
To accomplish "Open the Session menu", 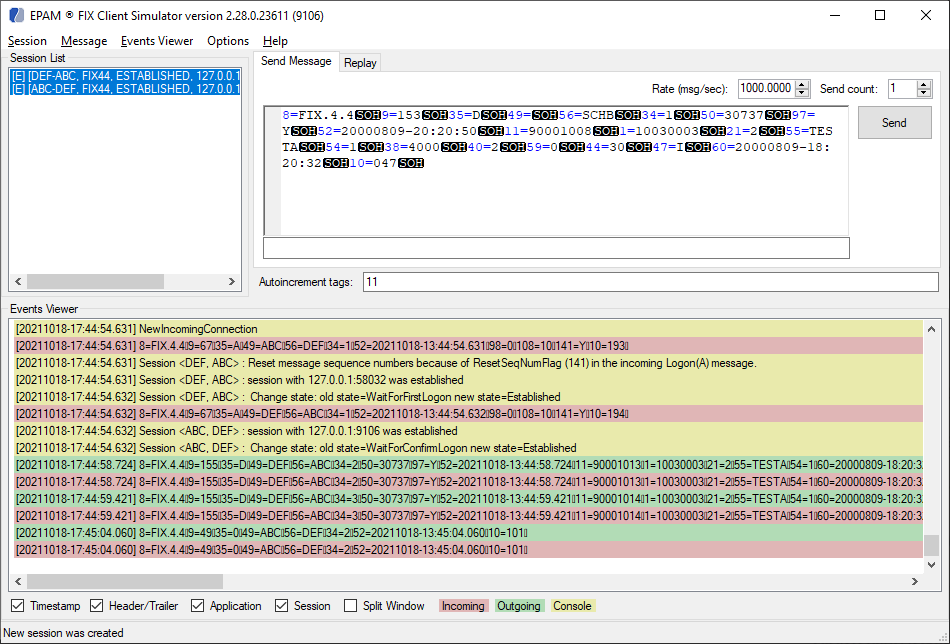I will point(27,41).
